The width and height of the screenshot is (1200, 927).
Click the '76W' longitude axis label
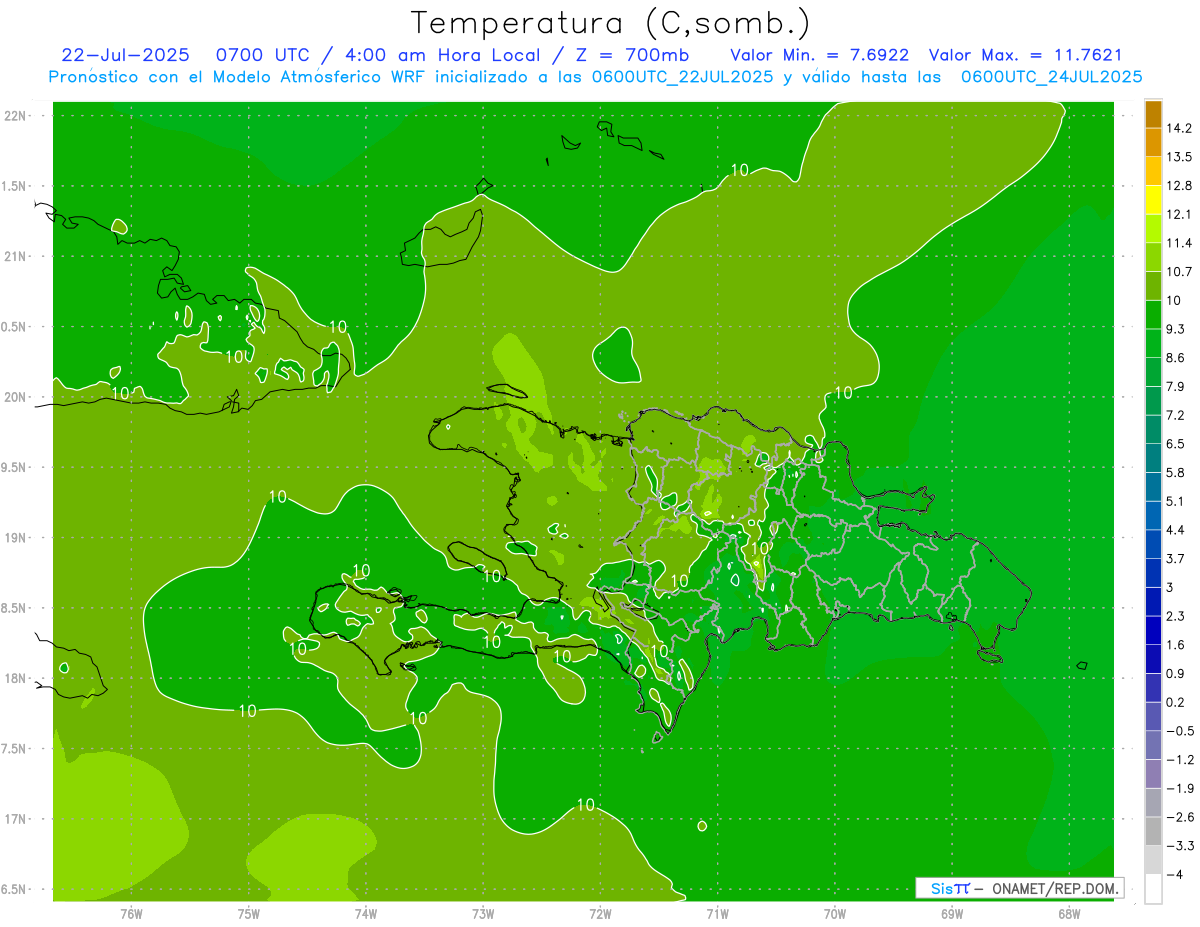coord(131,914)
